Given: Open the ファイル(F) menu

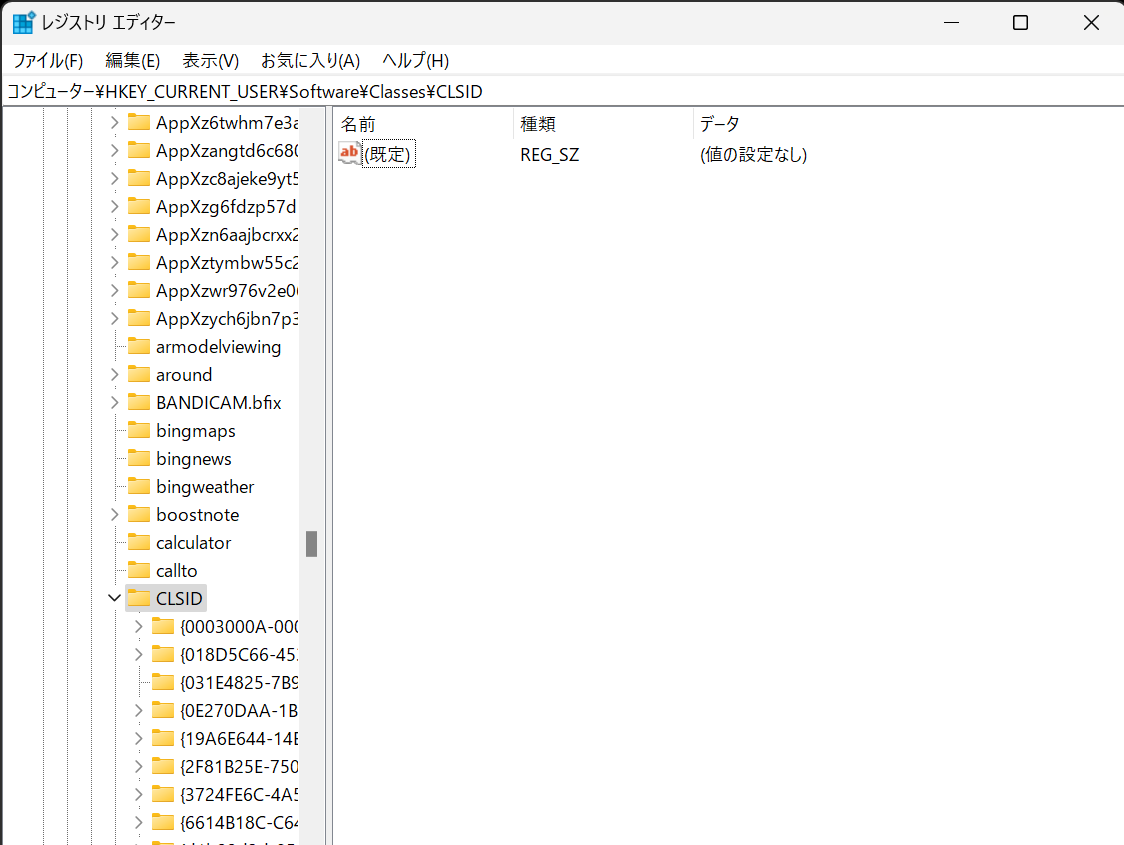Looking at the screenshot, I should click(48, 61).
